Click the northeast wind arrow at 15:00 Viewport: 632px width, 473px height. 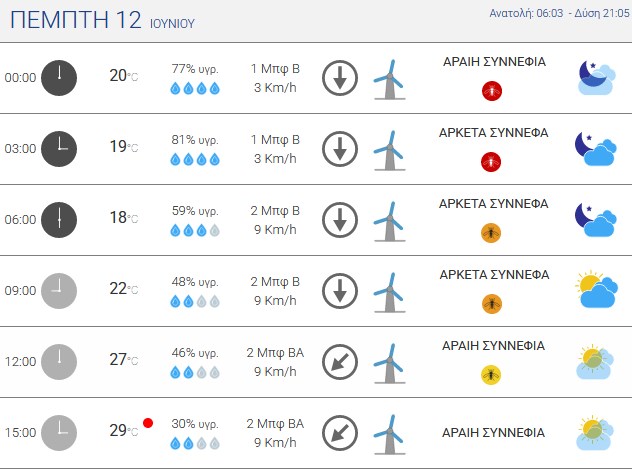coord(340,433)
